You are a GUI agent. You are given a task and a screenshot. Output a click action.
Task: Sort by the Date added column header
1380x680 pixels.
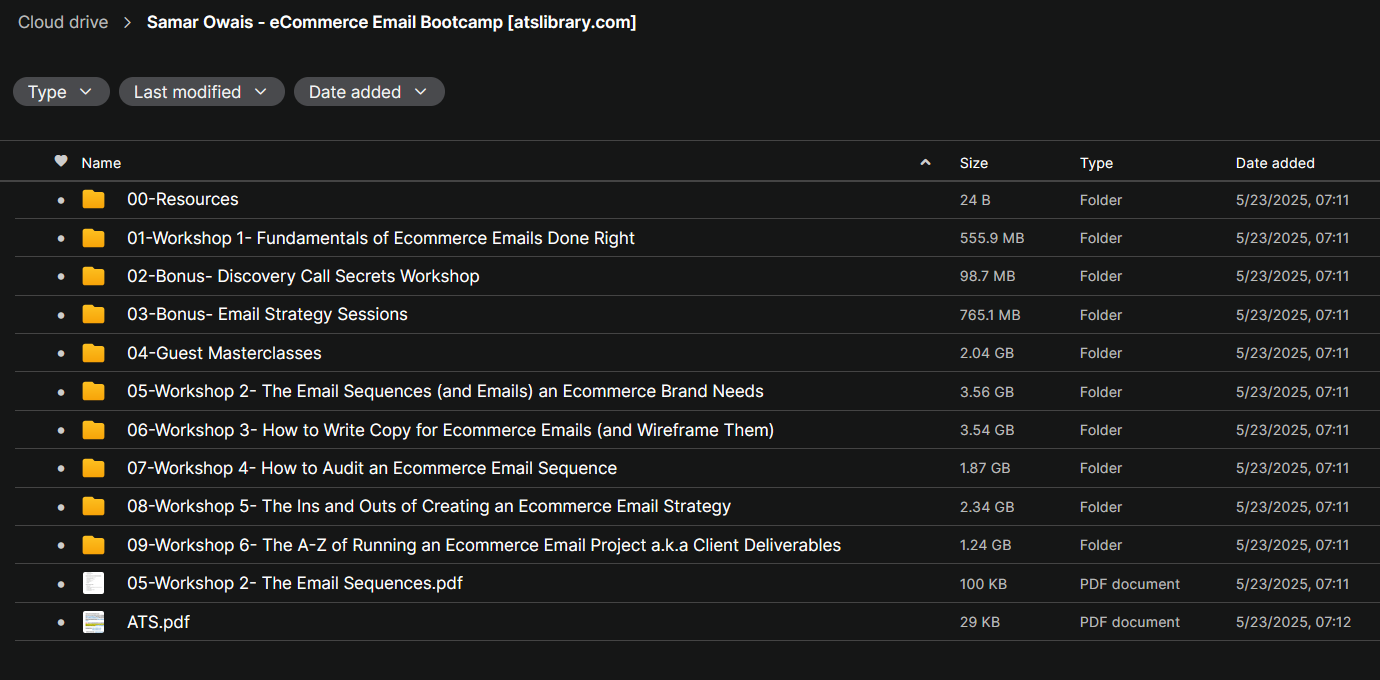point(1275,163)
